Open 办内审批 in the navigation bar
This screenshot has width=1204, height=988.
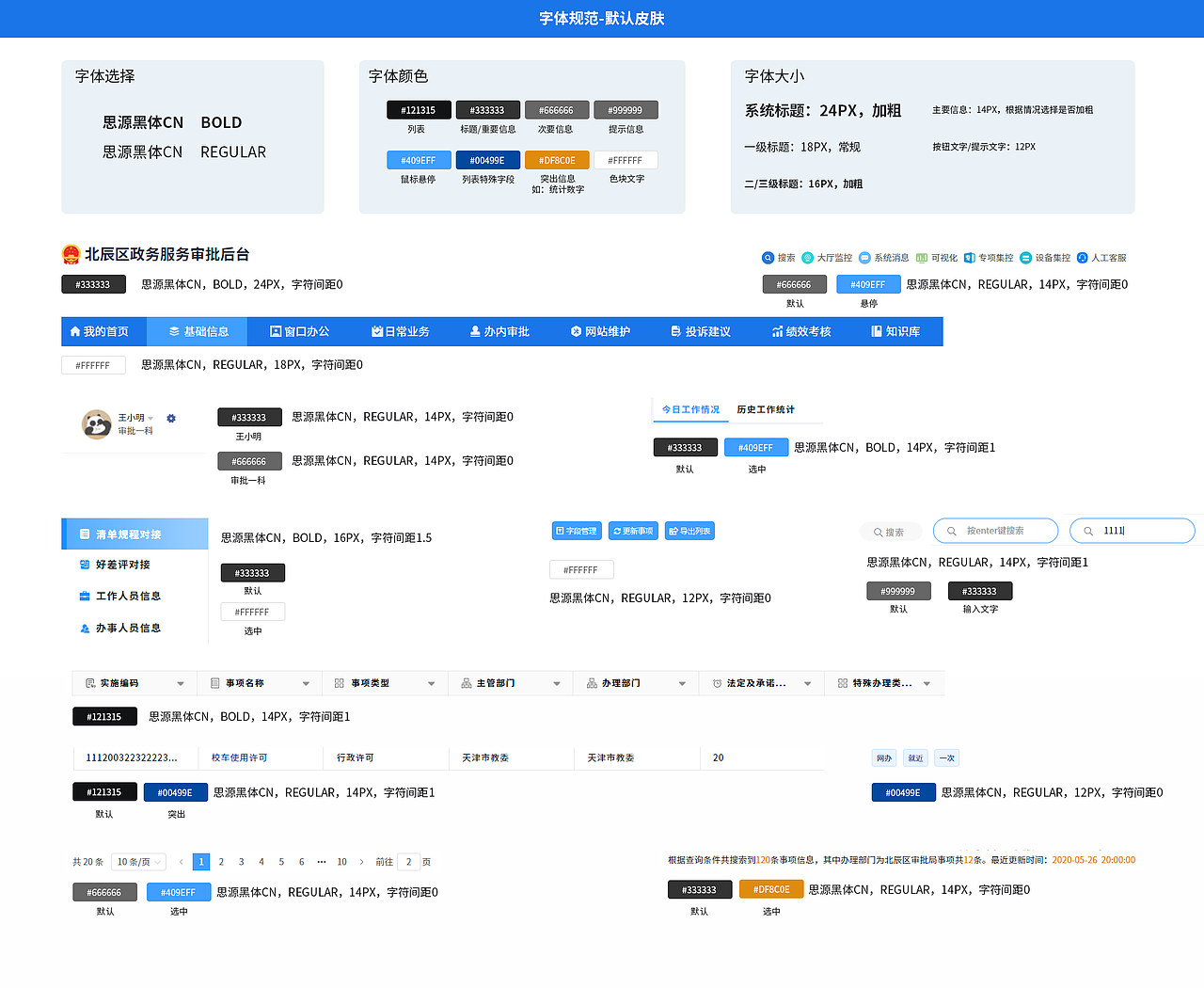pyautogui.click(x=499, y=331)
